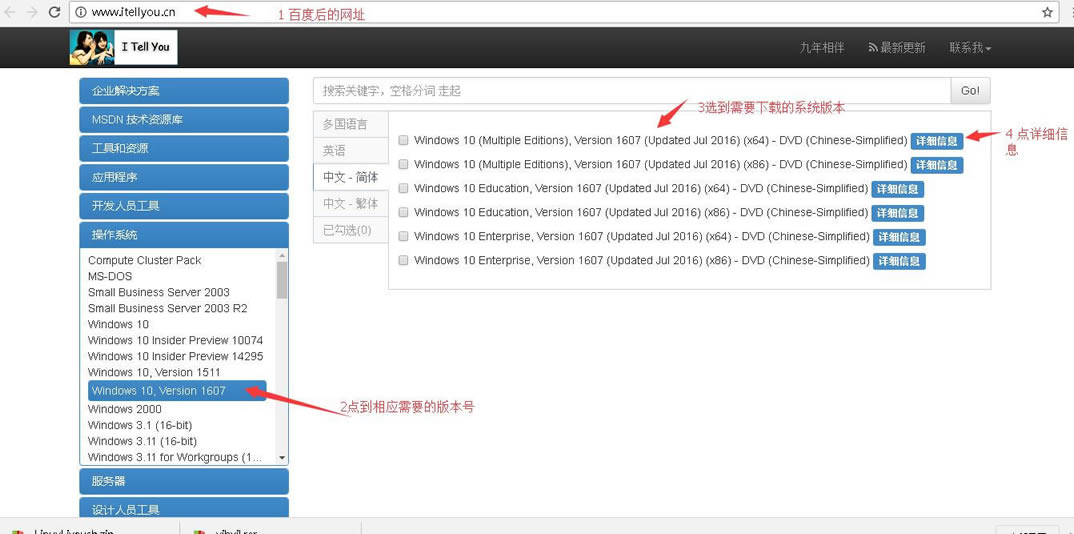
Task: Select the 中文 - 简体 tab
Action: pos(351,177)
